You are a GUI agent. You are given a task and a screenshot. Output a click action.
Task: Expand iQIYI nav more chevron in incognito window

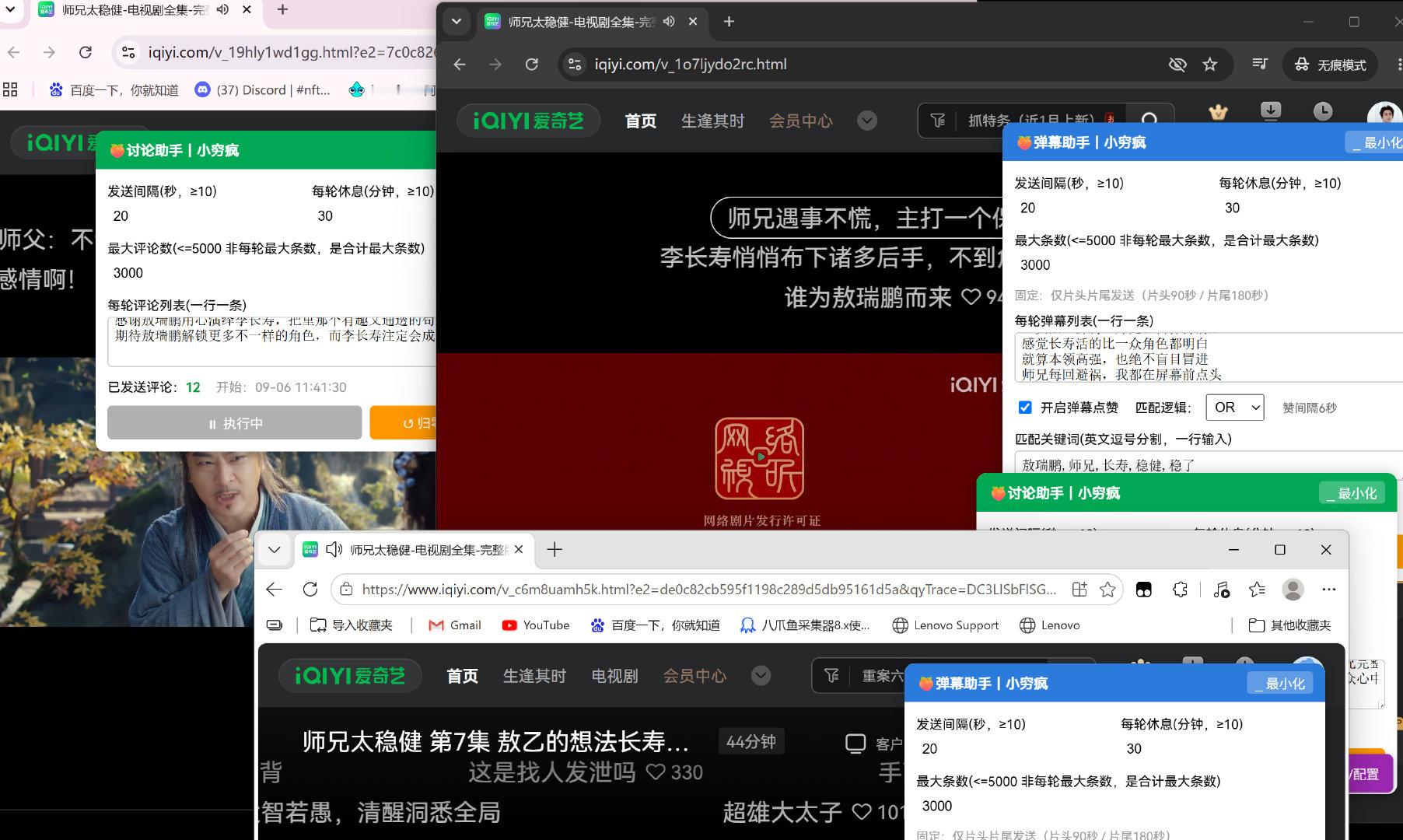[x=867, y=121]
